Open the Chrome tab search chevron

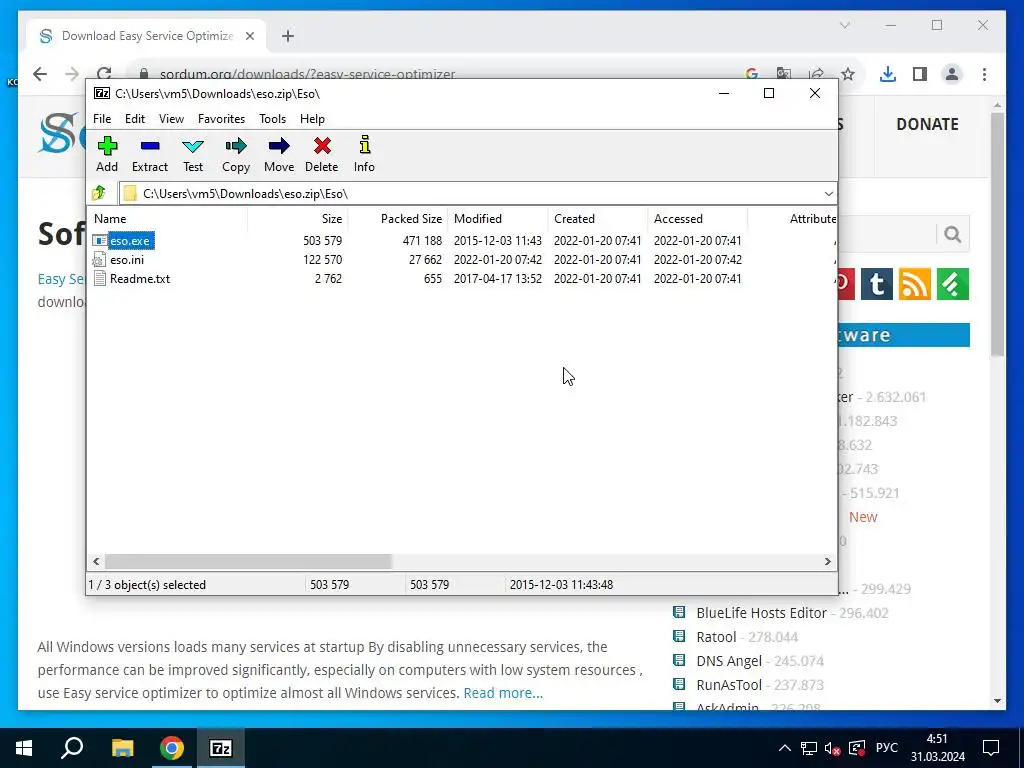tap(844, 25)
